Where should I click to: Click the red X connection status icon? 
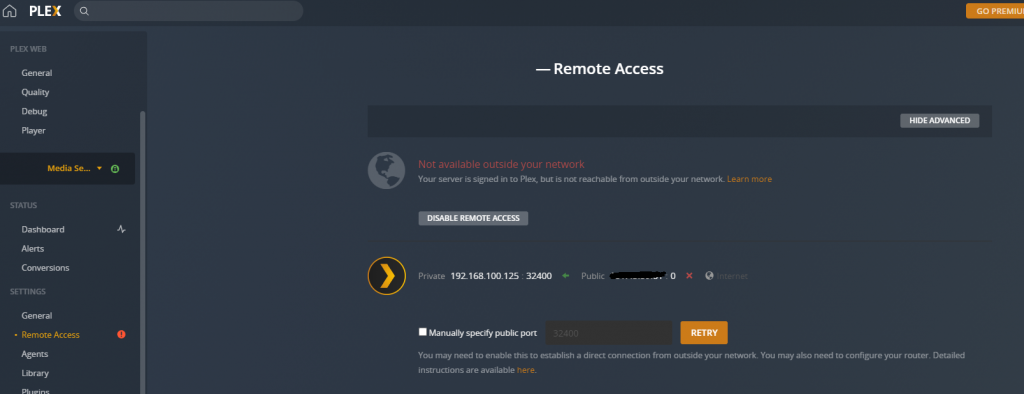[689, 276]
